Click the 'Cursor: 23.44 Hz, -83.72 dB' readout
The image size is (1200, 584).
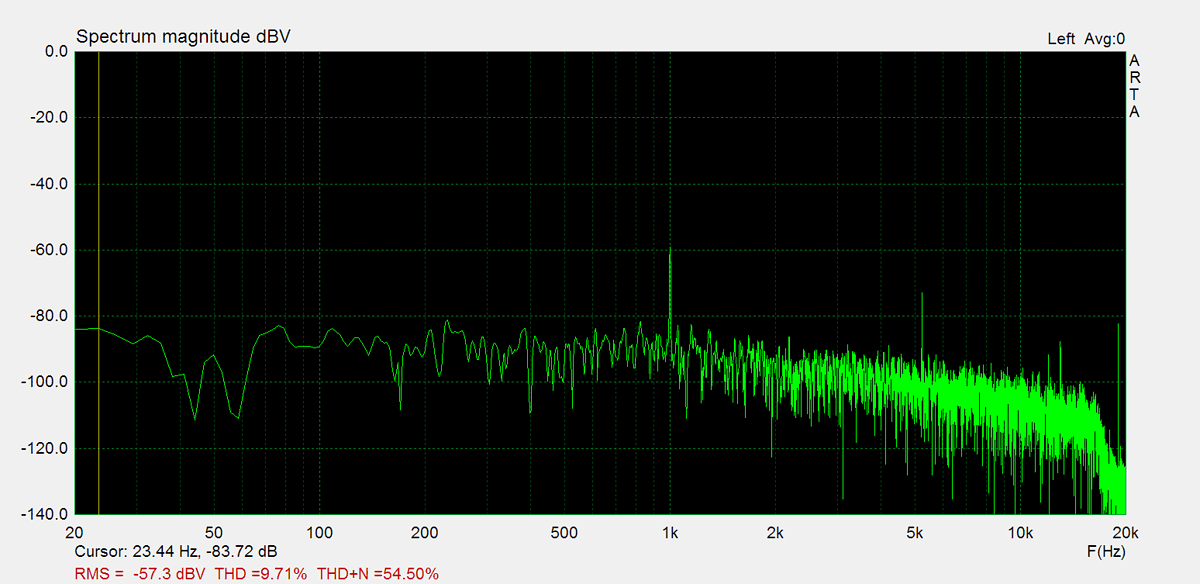click(x=176, y=552)
